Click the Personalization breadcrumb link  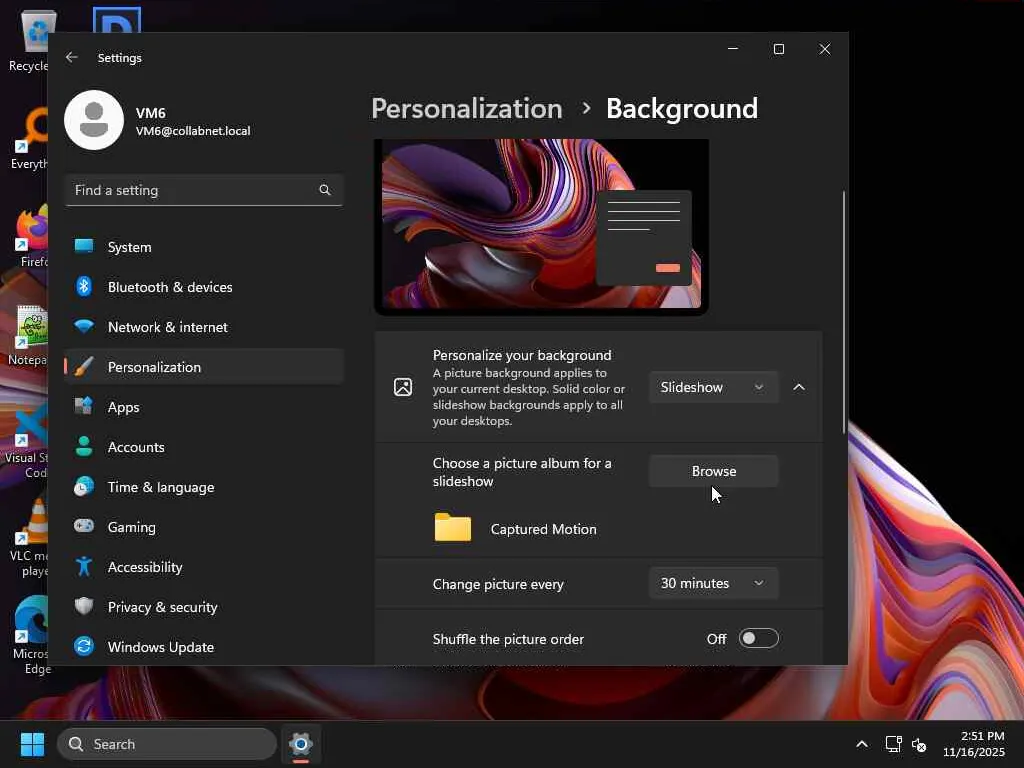pos(466,108)
